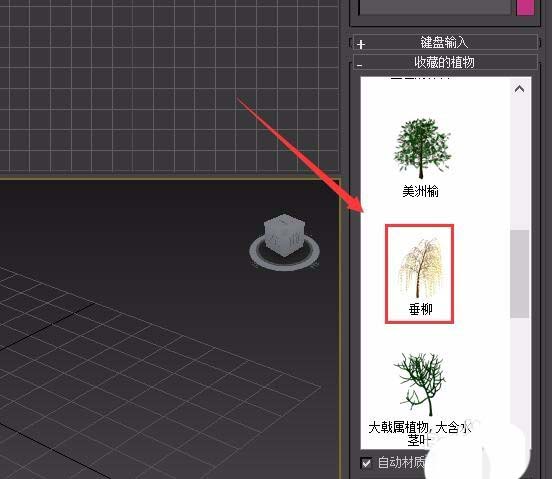Expand the 键盘输入 rollout
The image size is (552, 479).
[x=445, y=43]
